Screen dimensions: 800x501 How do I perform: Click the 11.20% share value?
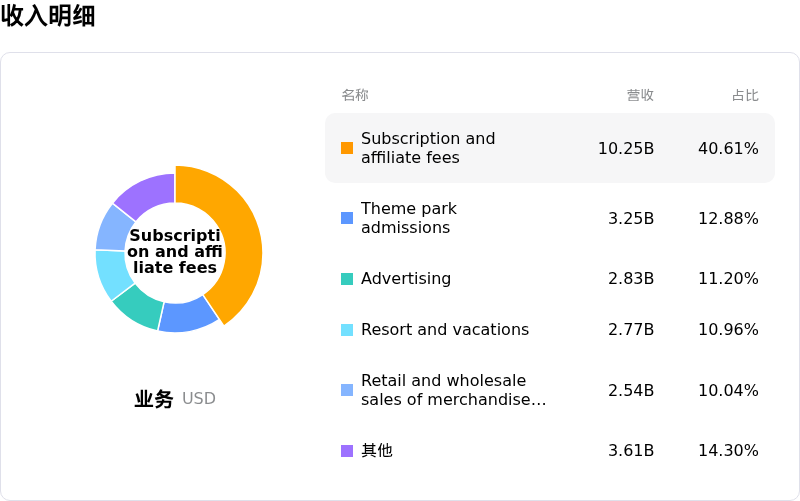(x=728, y=279)
